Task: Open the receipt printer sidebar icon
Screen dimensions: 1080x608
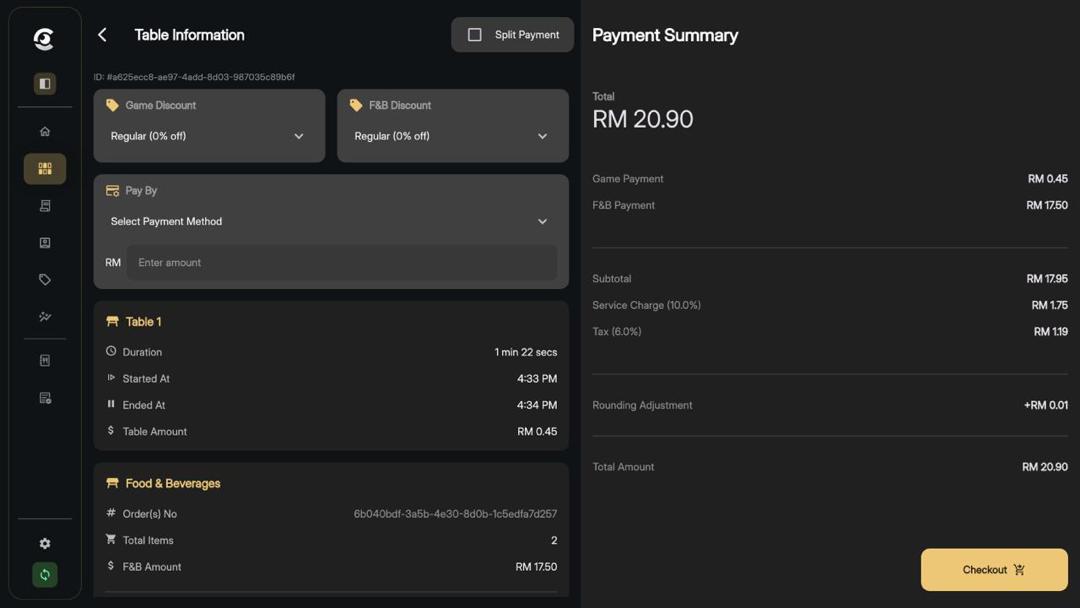Action: point(44,205)
